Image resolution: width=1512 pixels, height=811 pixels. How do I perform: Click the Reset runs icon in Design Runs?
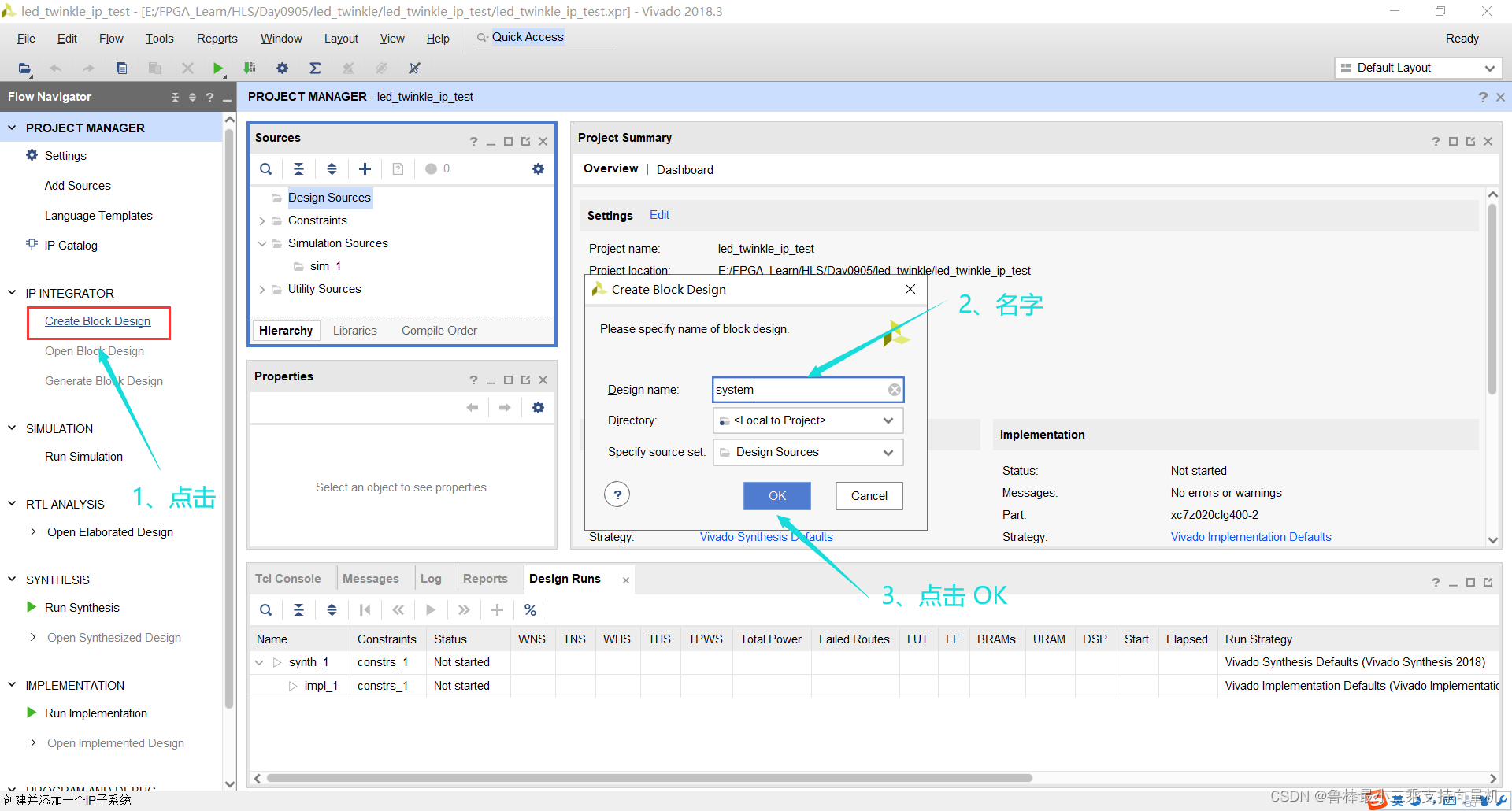click(365, 609)
